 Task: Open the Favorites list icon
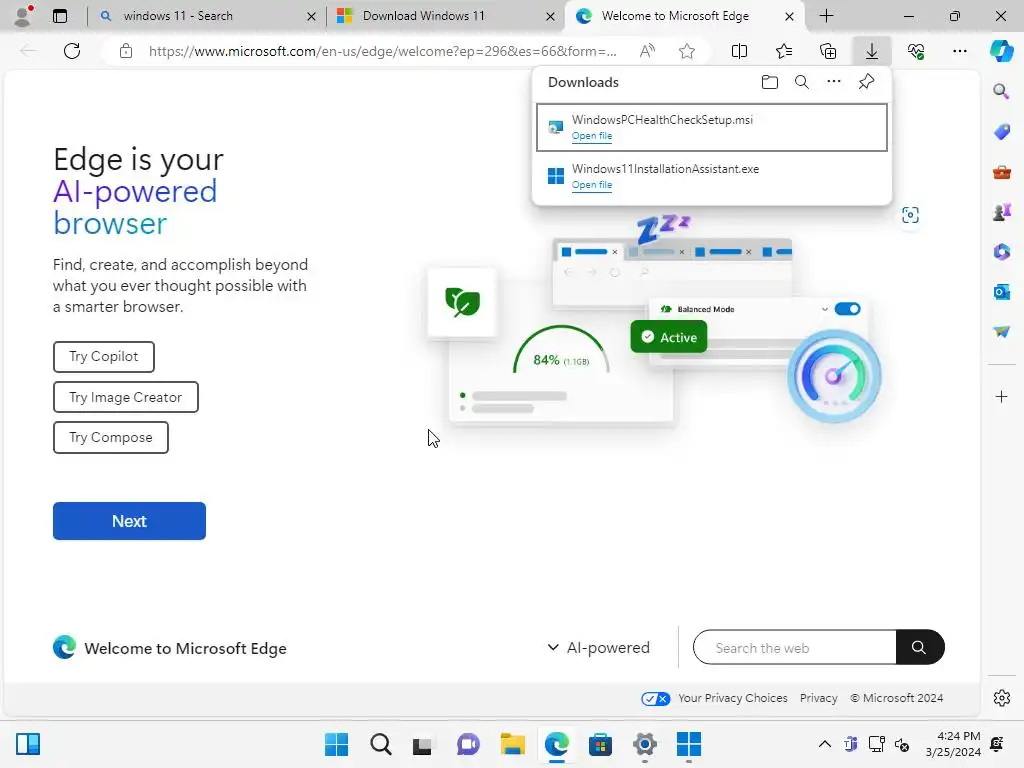click(784, 51)
